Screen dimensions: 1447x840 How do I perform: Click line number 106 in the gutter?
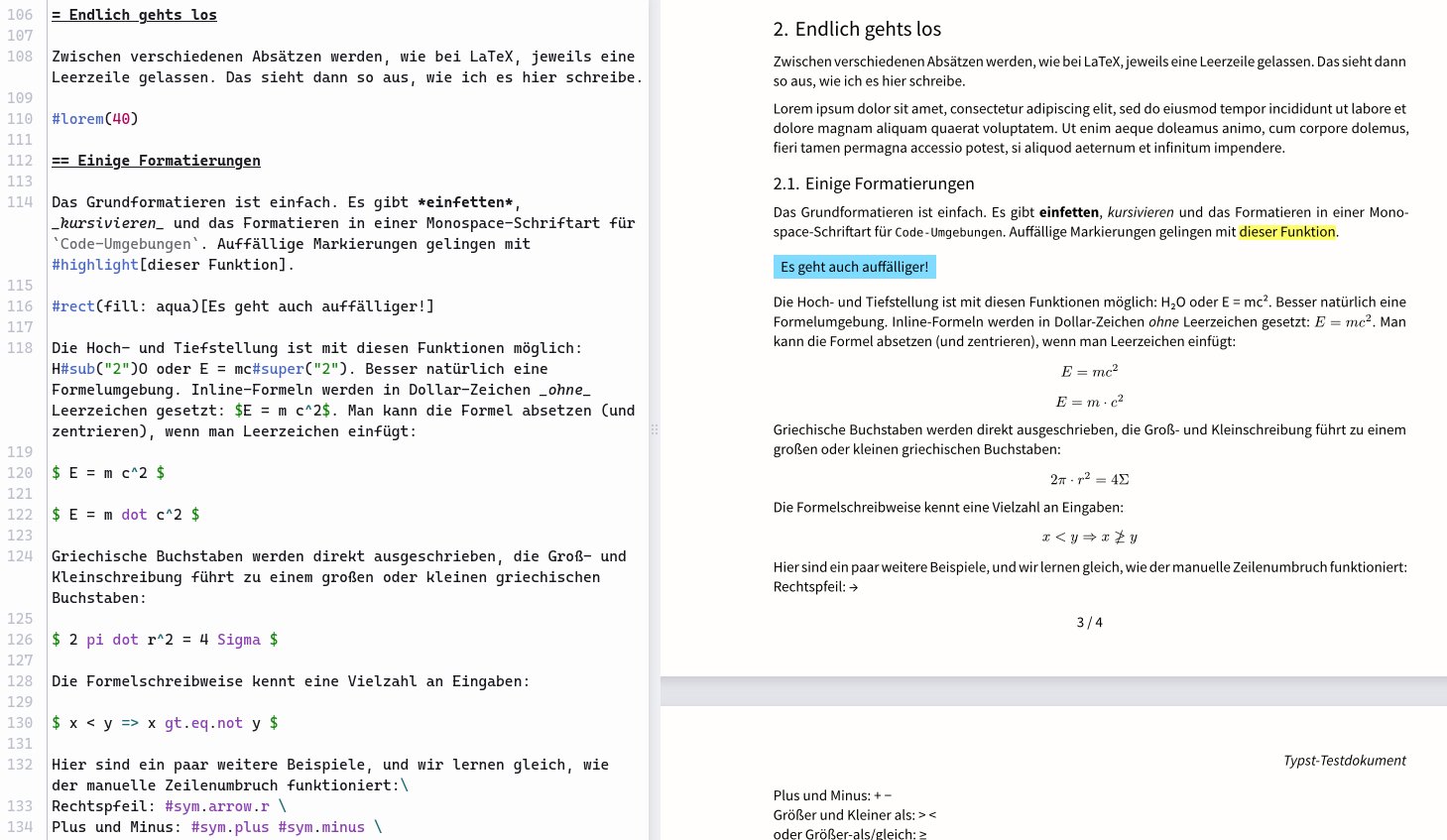tap(20, 15)
